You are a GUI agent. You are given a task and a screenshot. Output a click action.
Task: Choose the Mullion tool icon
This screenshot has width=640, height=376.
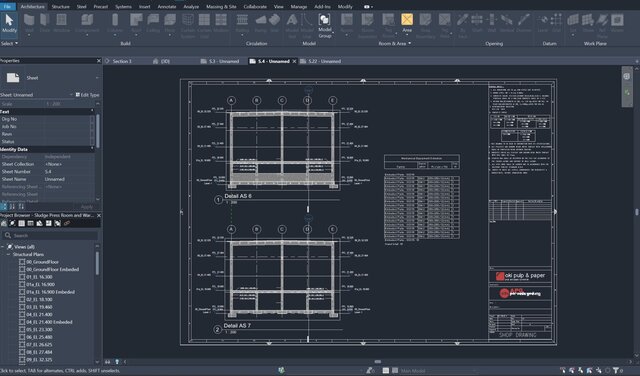tap(221, 23)
